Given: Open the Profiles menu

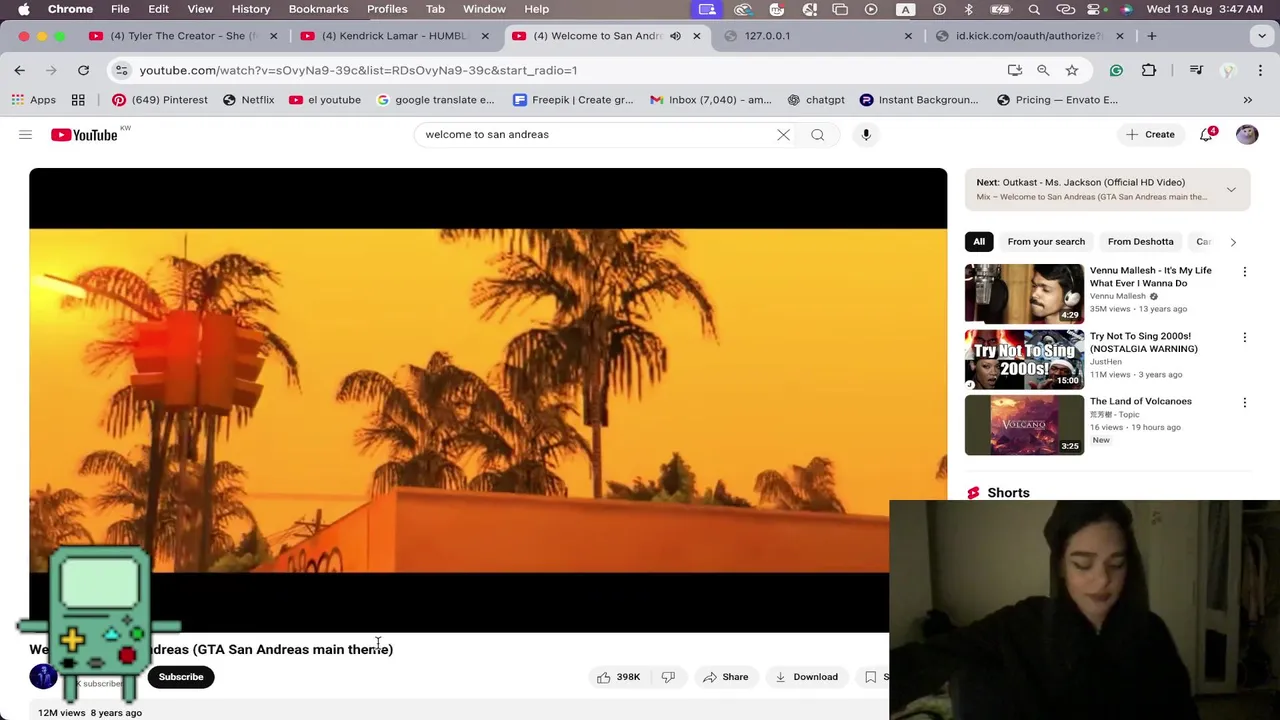Looking at the screenshot, I should click(x=387, y=9).
